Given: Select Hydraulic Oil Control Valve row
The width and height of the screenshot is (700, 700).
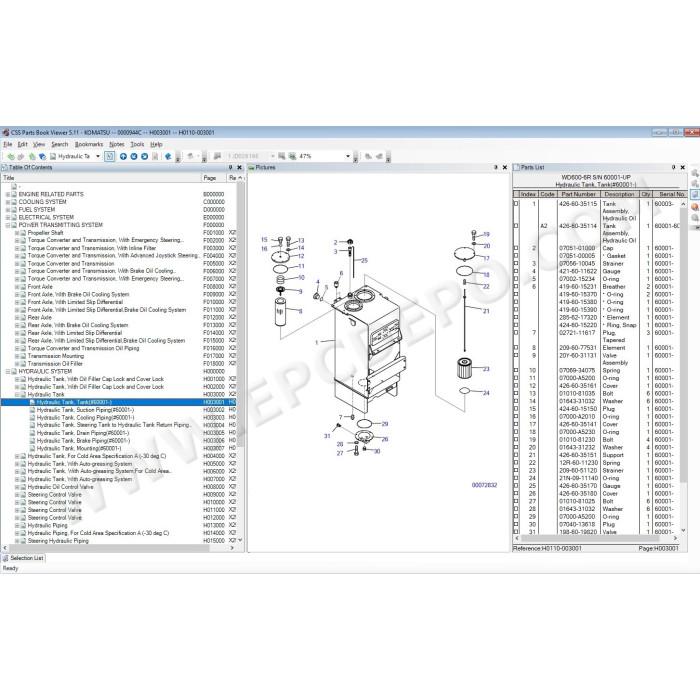Looking at the screenshot, I should (x=119, y=487).
